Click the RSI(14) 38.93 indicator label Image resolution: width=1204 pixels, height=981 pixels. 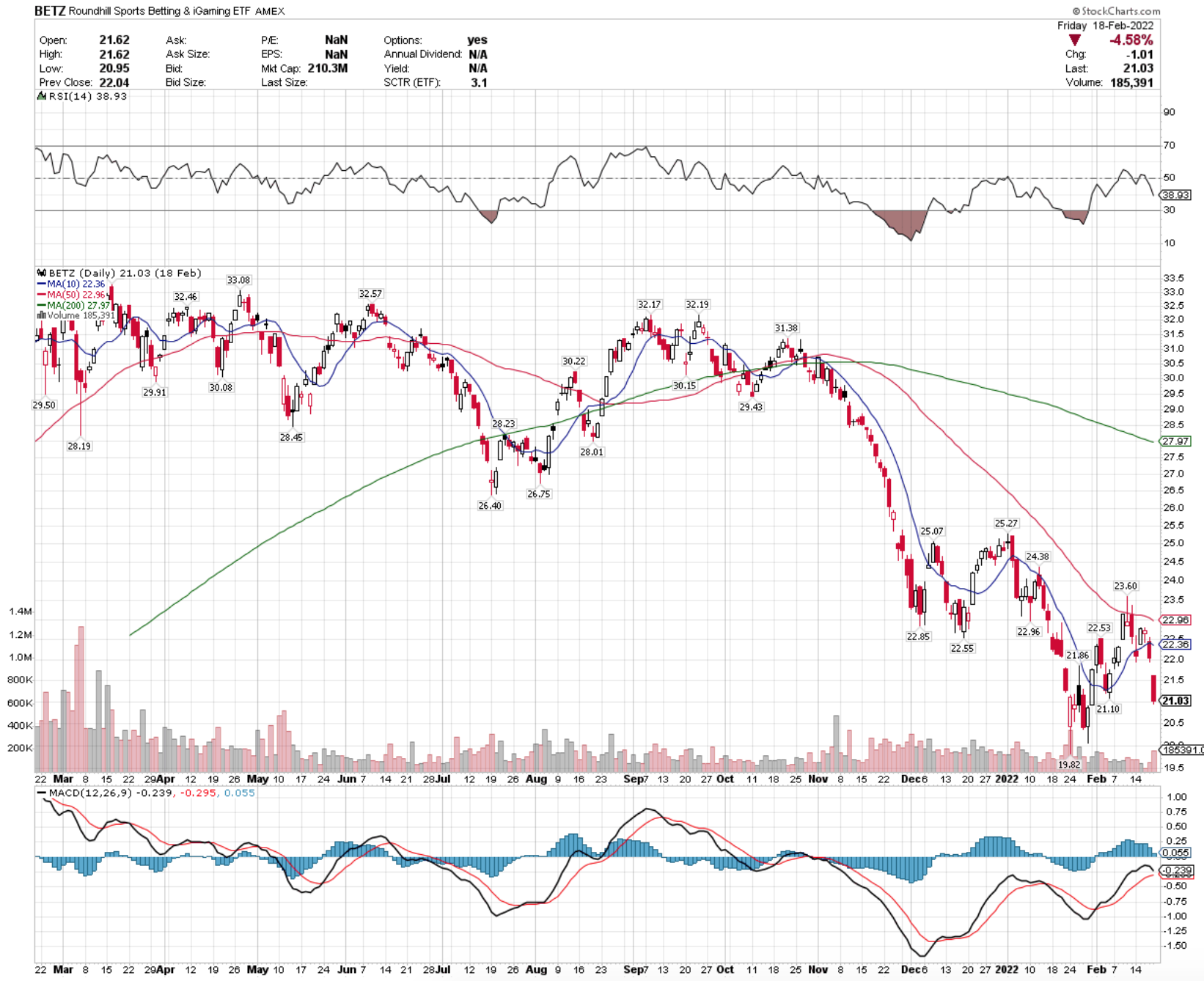(87, 96)
